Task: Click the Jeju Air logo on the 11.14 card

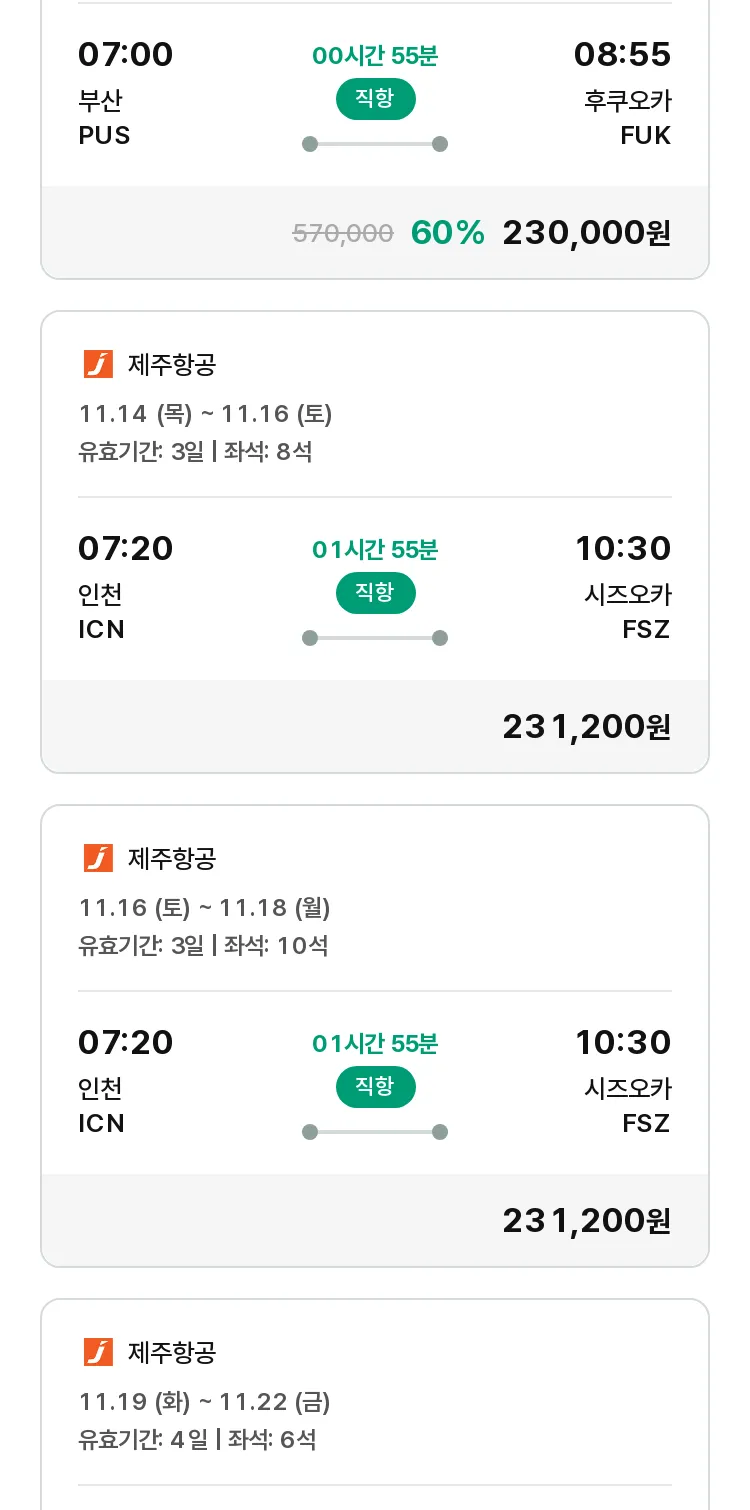Action: pos(98,364)
